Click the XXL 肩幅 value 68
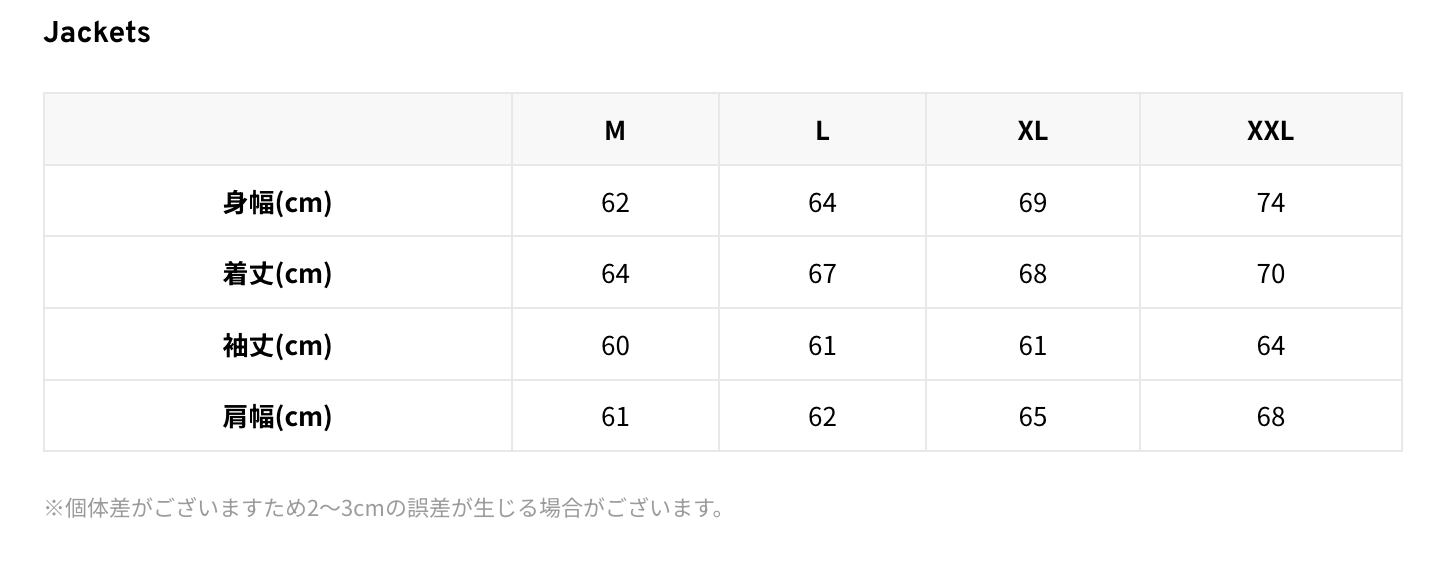This screenshot has width=1442, height=568. point(1270,416)
